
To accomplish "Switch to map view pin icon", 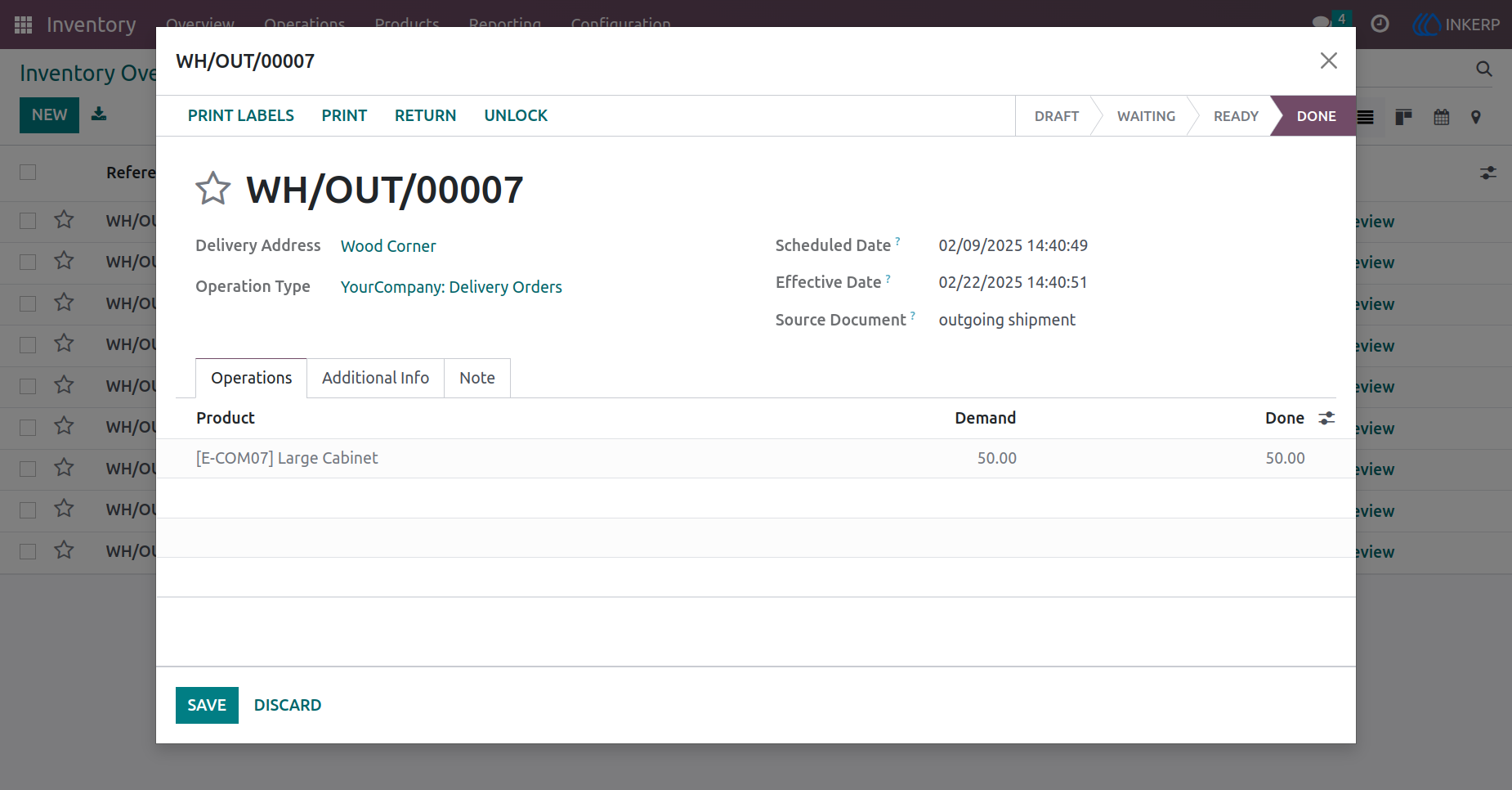I will coord(1476,117).
